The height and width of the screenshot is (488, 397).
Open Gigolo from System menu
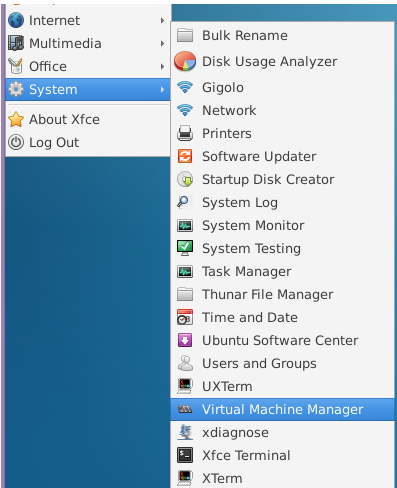[x=283, y=87]
